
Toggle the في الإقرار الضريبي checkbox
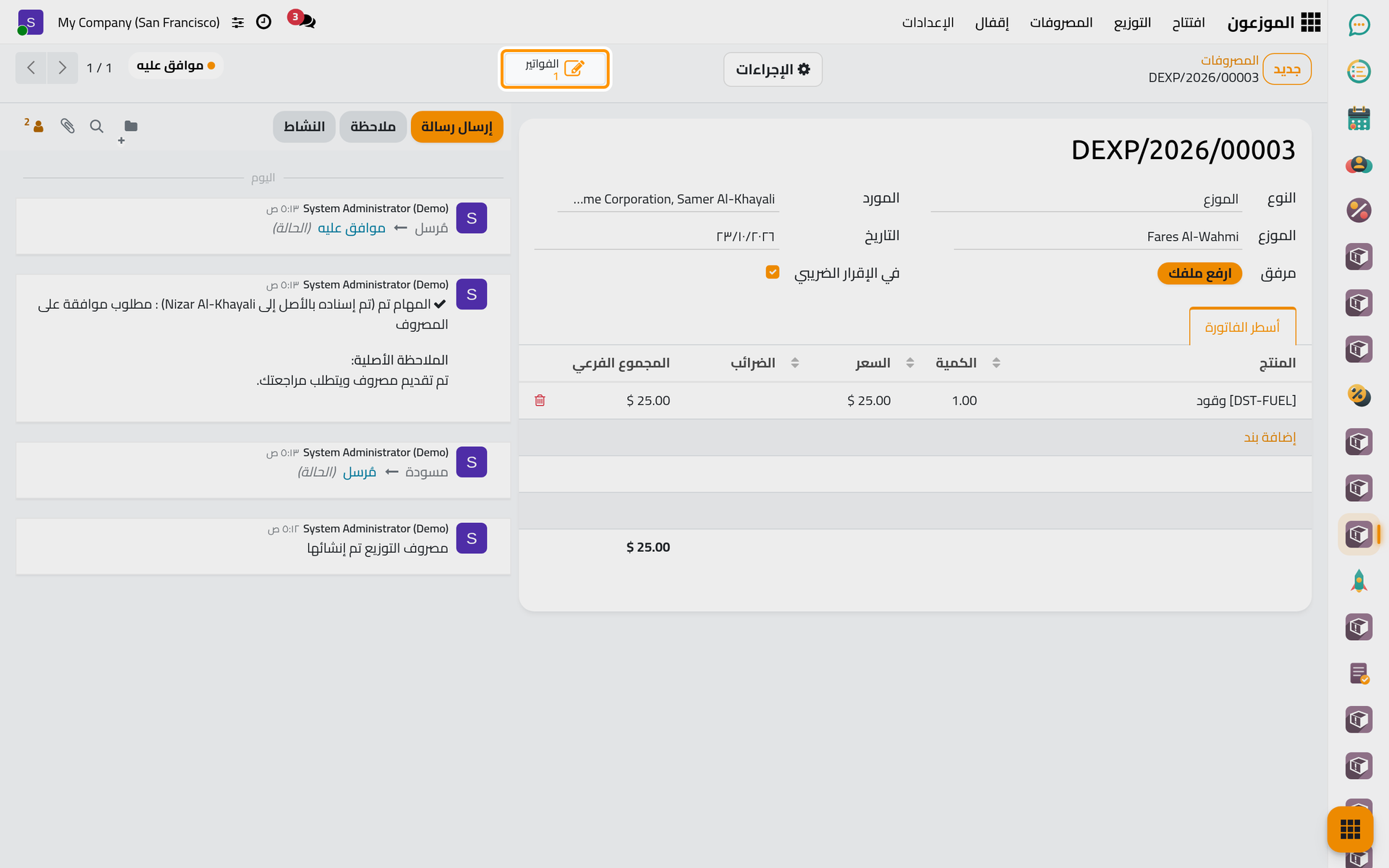point(773,272)
